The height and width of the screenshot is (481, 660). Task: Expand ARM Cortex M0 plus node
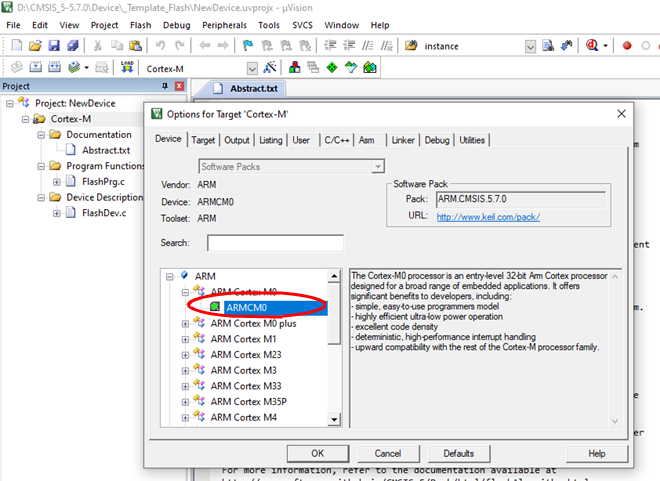pos(185,324)
